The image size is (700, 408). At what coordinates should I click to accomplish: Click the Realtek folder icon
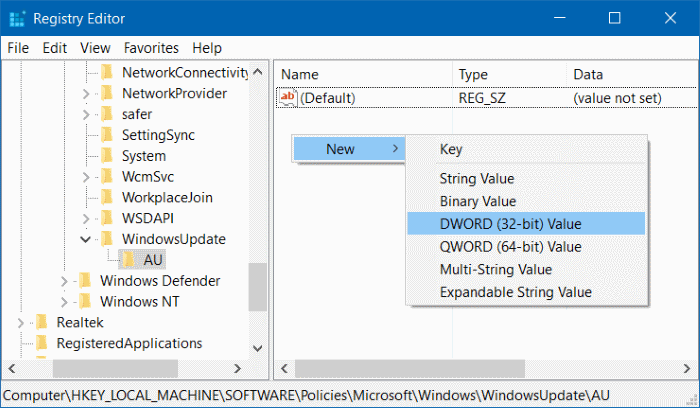[x=42, y=322]
